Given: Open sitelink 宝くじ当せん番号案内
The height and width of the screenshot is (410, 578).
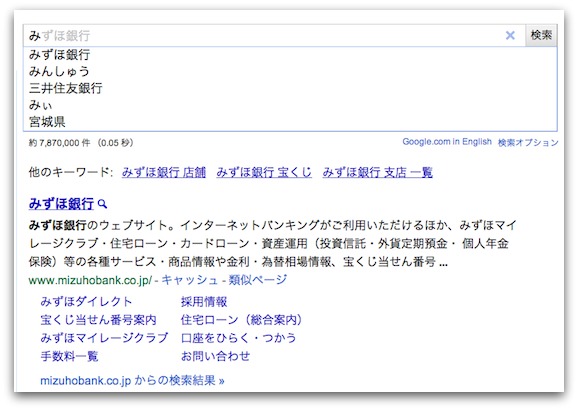Looking at the screenshot, I should [x=98, y=320].
